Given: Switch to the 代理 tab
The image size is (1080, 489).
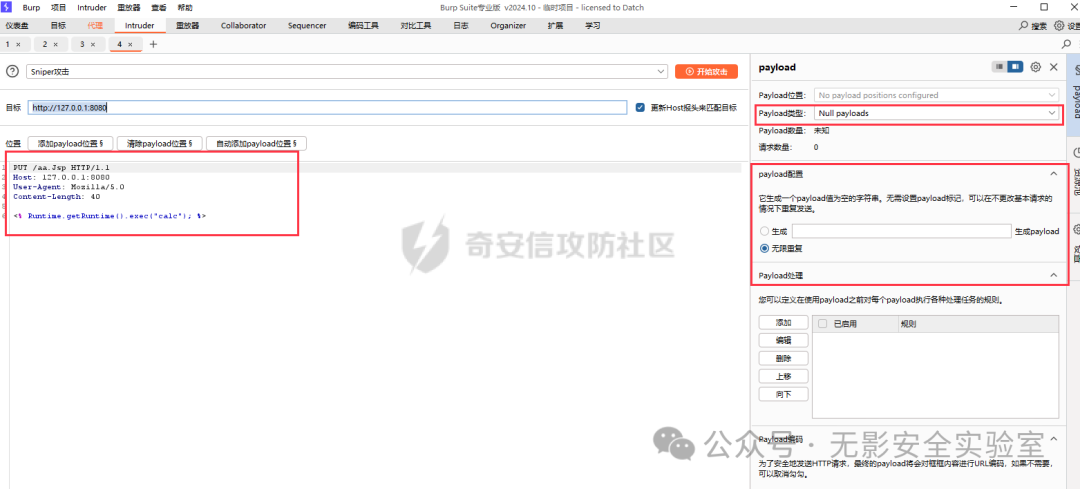Looking at the screenshot, I should pyautogui.click(x=95, y=25).
